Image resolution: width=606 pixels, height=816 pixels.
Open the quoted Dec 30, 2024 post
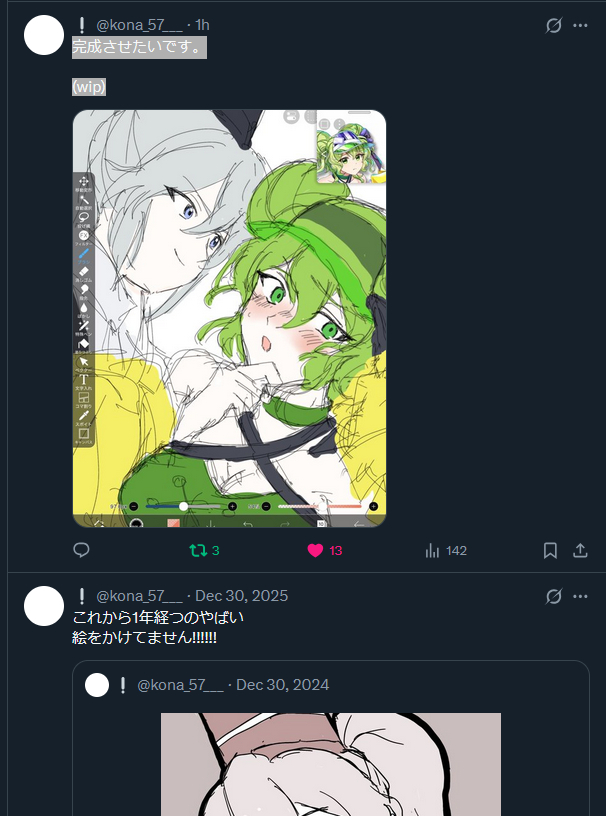click(400, 685)
